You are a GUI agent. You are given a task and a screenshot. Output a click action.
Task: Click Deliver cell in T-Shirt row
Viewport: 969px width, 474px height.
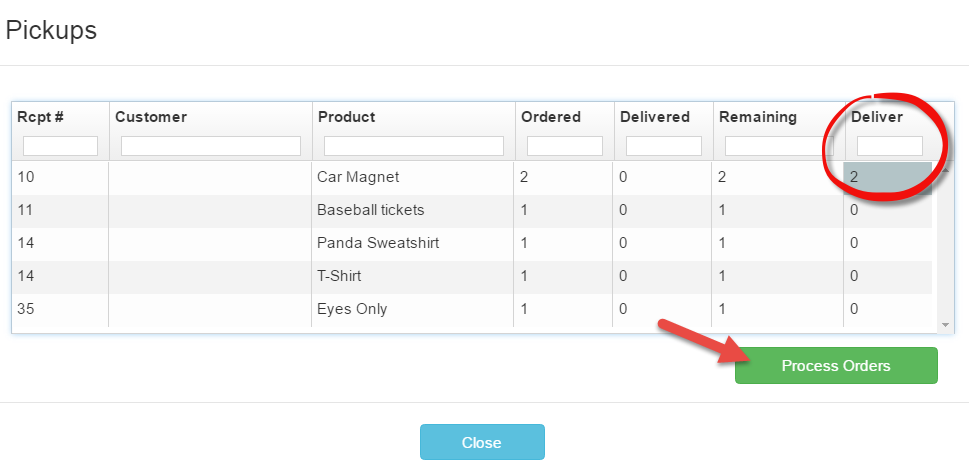pyautogui.click(x=888, y=276)
